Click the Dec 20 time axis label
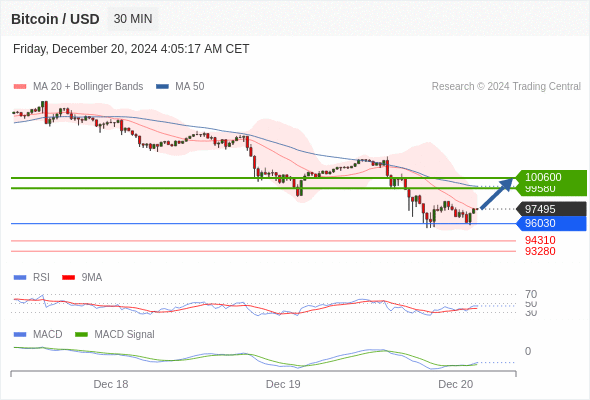Viewport: 590px width, 400px height. [456, 384]
